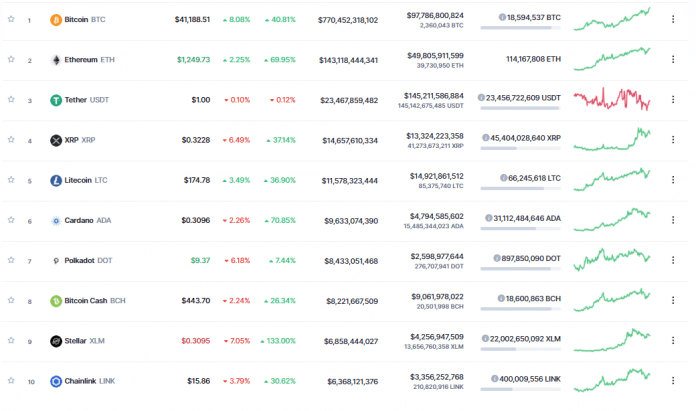The width and height of the screenshot is (696, 411).
Task: Open the Ethereum name link
Action: 81,60
